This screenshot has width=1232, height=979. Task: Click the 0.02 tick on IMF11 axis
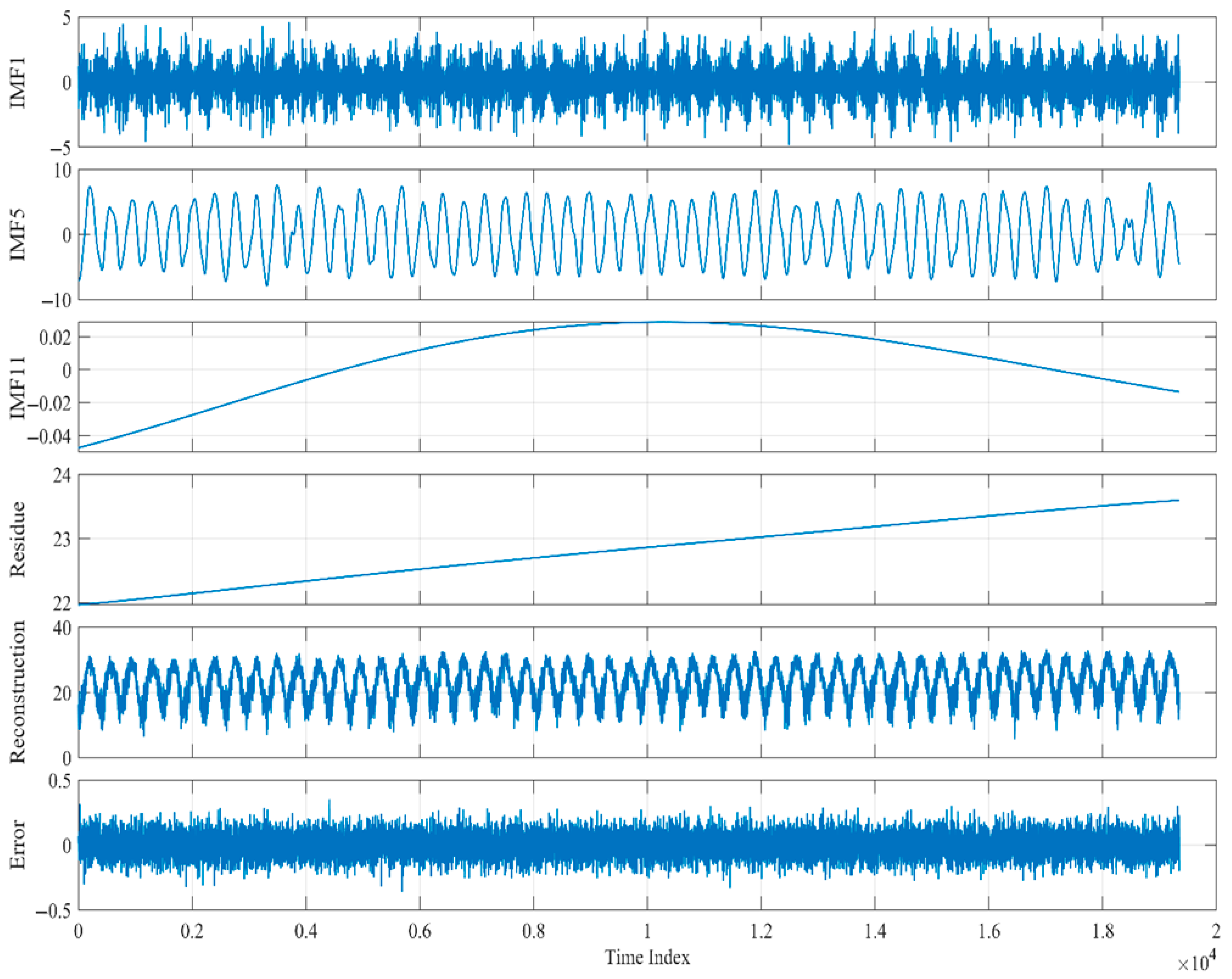pos(55,337)
